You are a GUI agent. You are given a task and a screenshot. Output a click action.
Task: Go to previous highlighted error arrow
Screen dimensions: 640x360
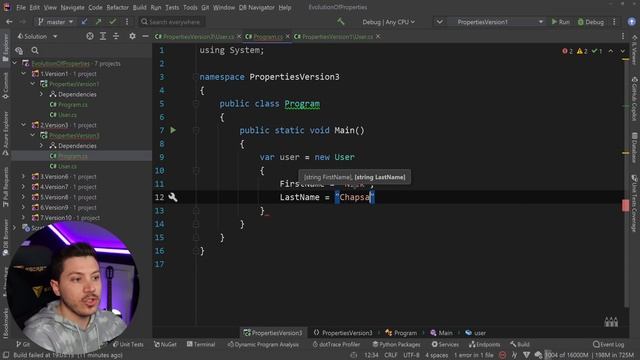[x=611, y=51]
